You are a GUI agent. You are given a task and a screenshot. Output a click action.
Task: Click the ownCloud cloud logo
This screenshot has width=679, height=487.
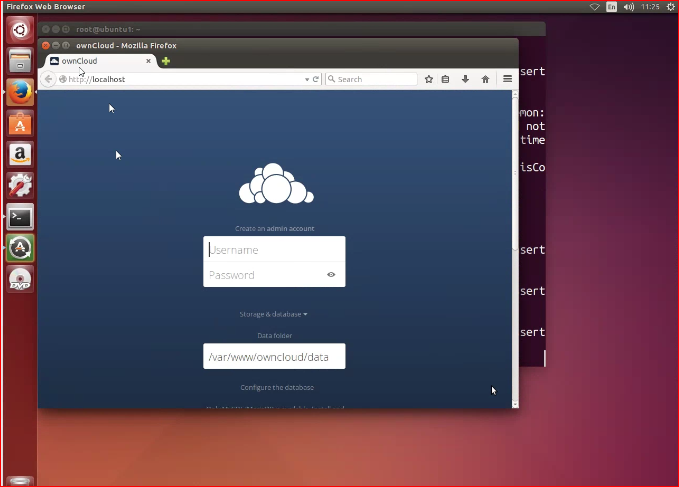[x=276, y=184]
